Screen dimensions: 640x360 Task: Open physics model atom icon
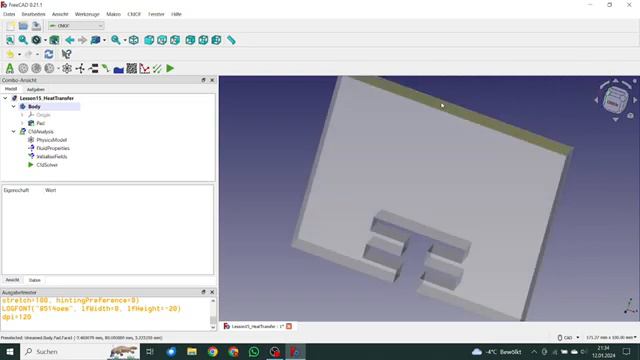67,69
